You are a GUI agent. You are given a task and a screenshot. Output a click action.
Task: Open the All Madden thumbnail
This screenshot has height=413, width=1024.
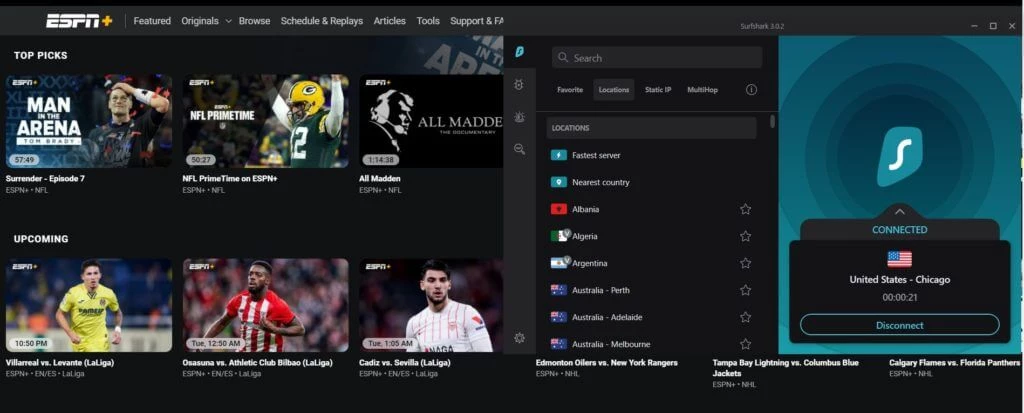click(431, 121)
